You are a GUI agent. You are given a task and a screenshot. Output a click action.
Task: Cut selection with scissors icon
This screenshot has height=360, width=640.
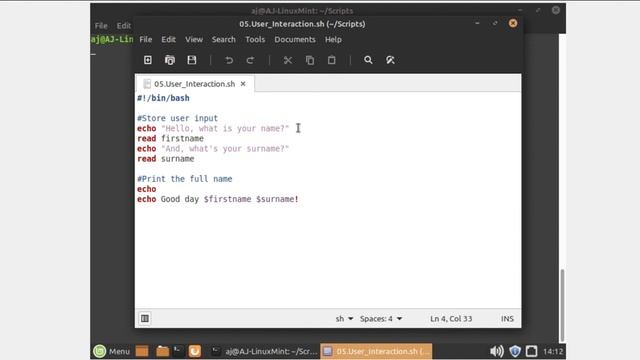click(x=288, y=60)
